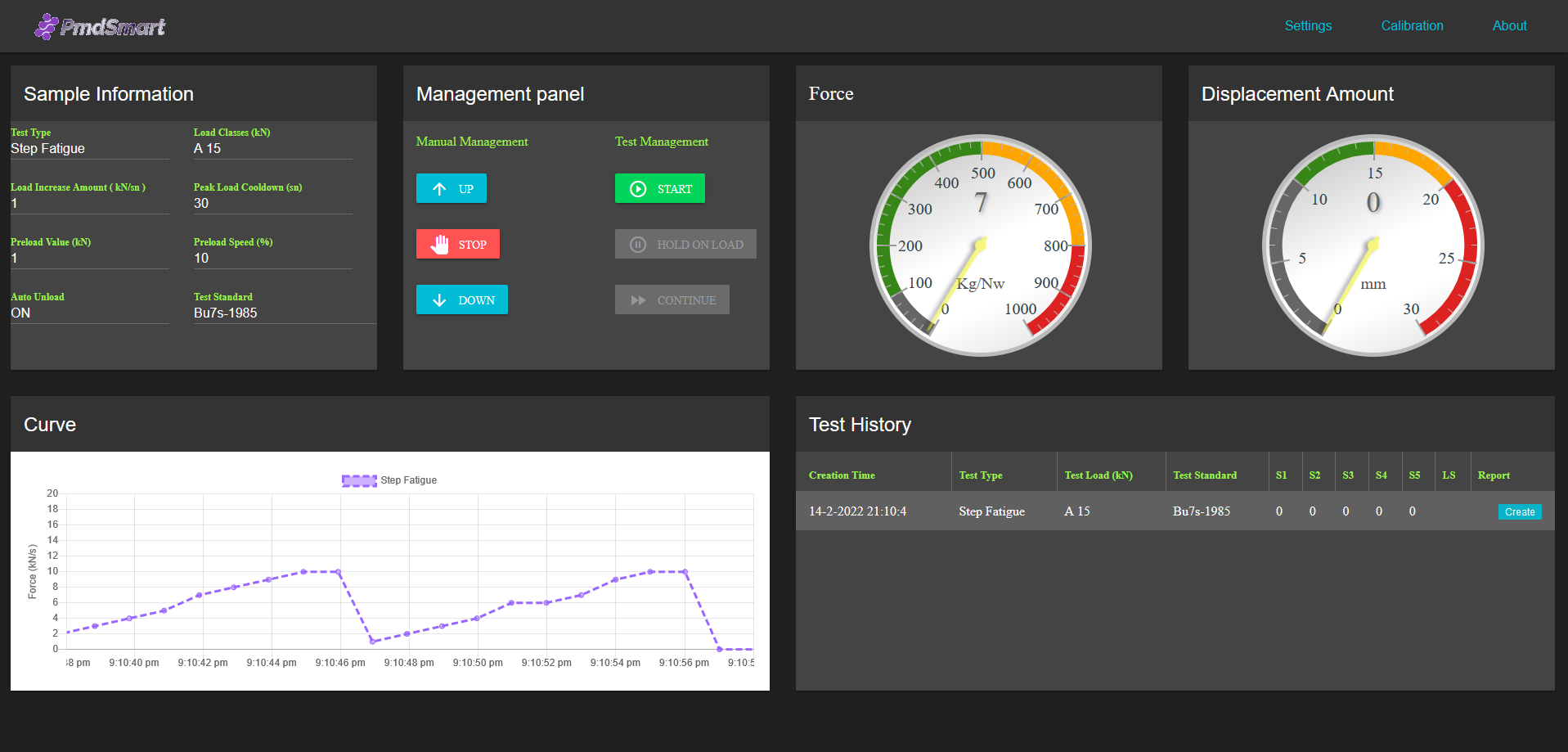Open the Load Classes A 15 field
The width and height of the screenshot is (1568, 752).
[x=272, y=148]
